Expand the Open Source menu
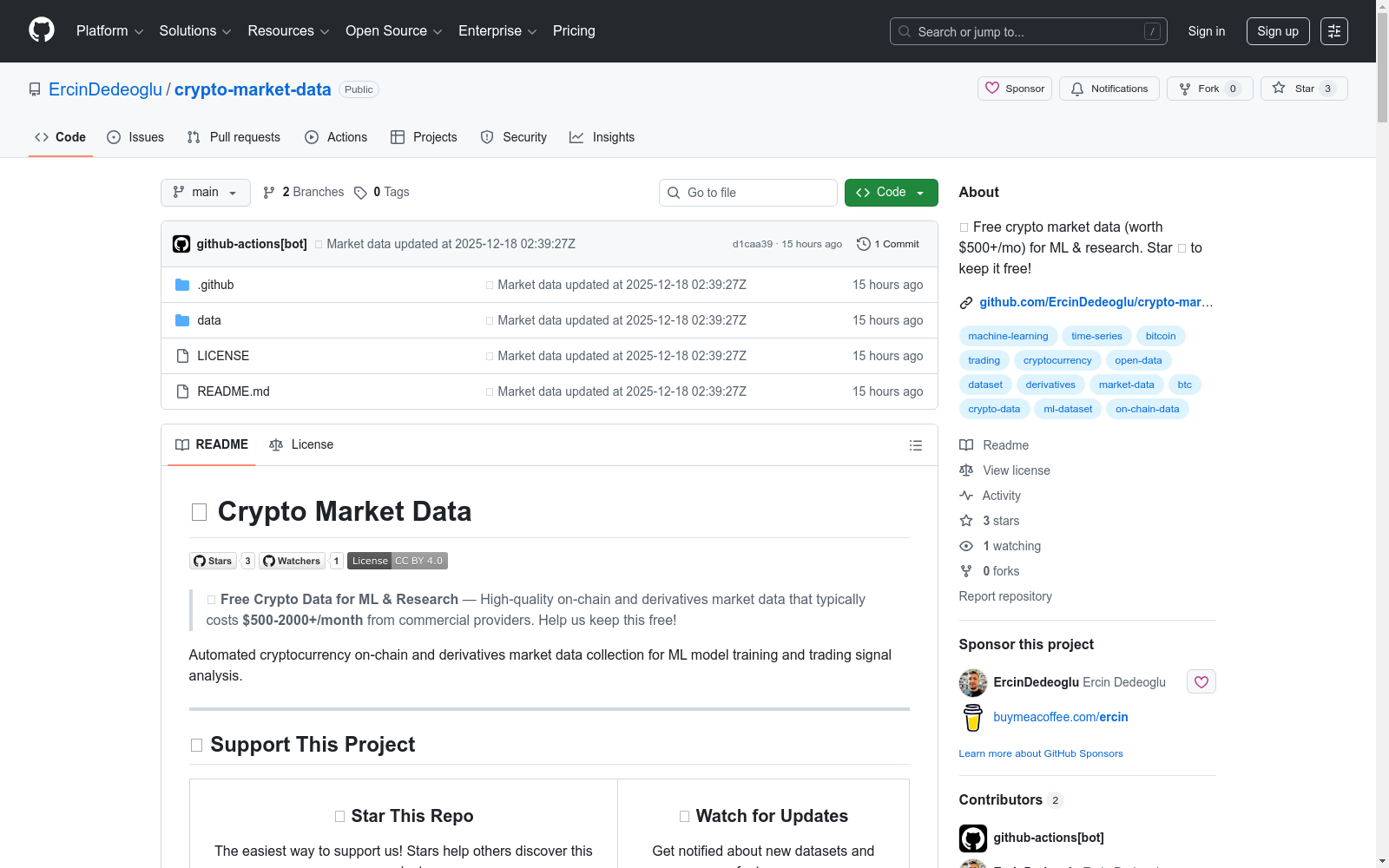This screenshot has height=868, width=1389. pyautogui.click(x=394, y=31)
